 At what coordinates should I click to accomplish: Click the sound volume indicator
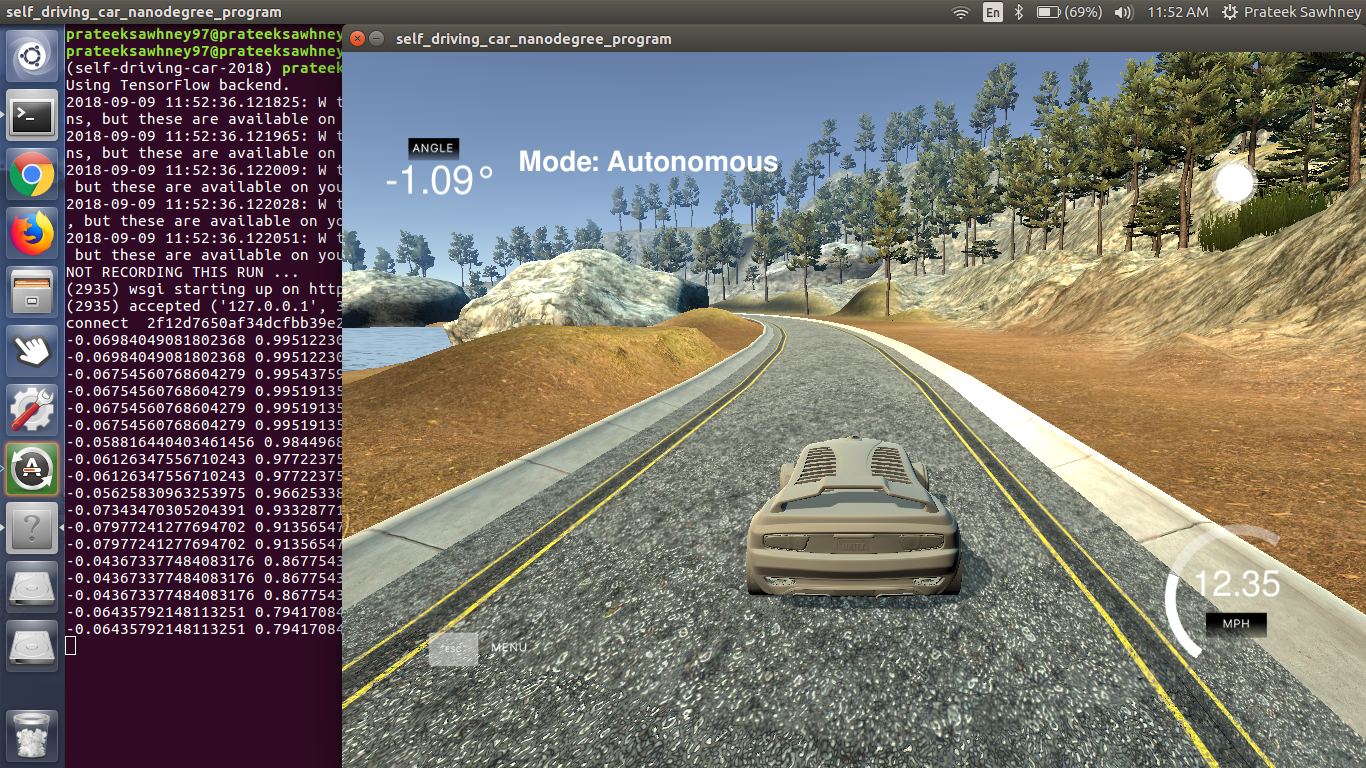tap(1123, 12)
